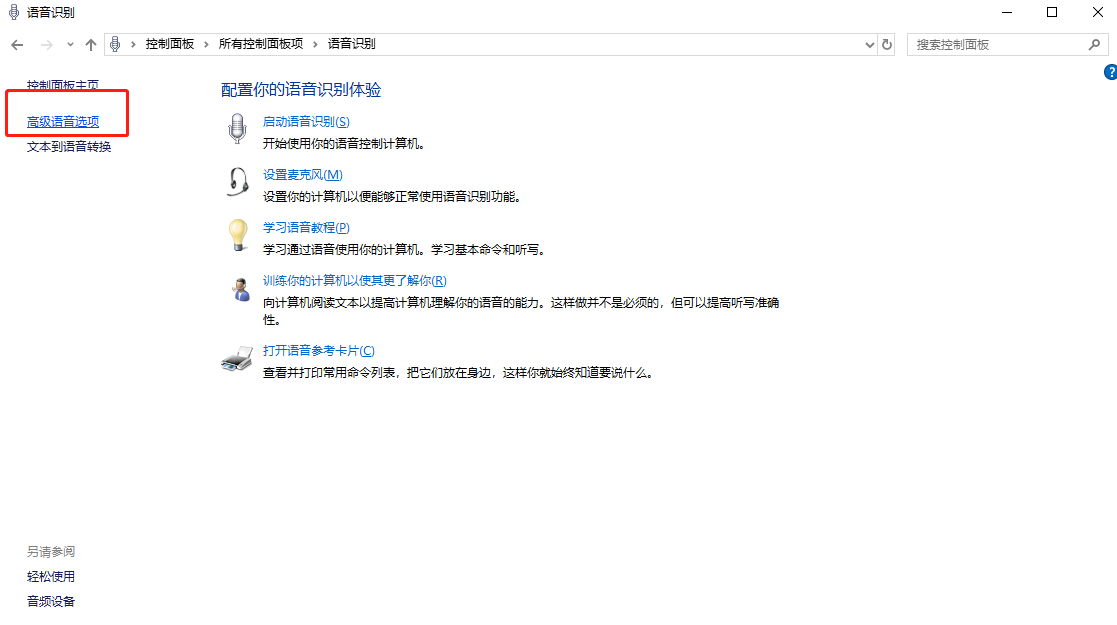Click the up-one-level arrow icon
The height and width of the screenshot is (625, 1117).
(91, 44)
